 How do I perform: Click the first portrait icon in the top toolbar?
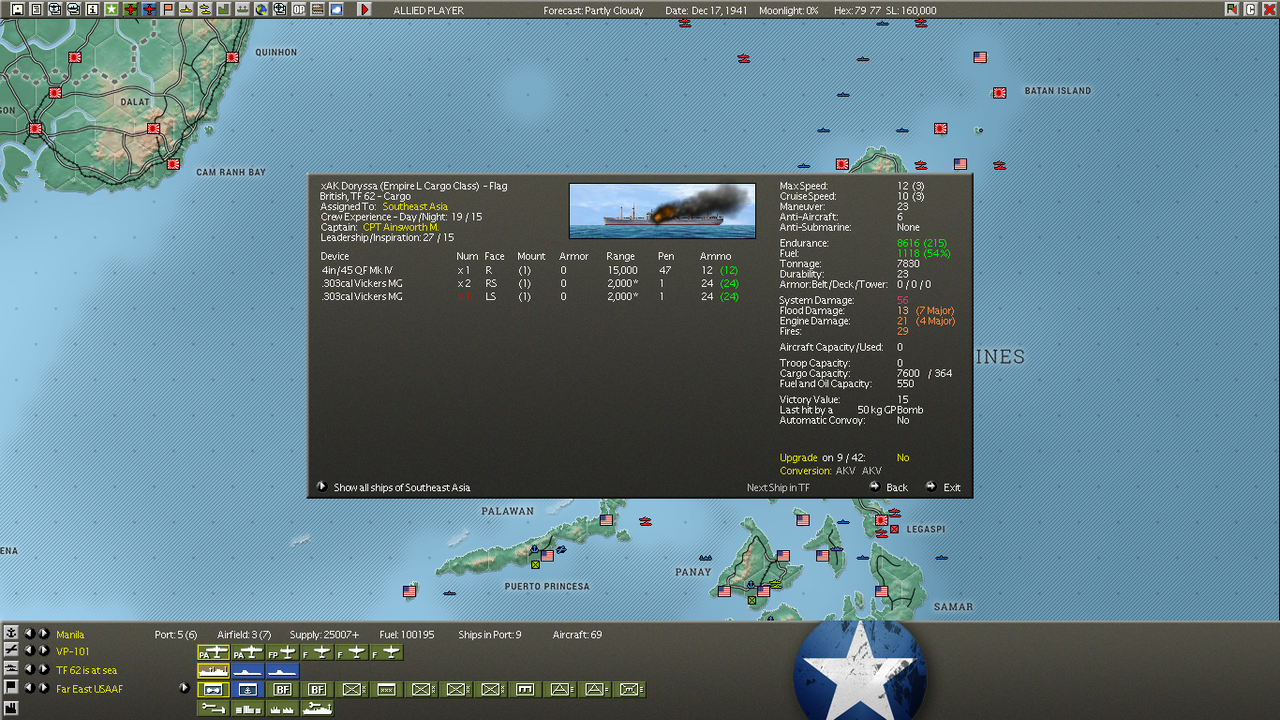(x=17, y=9)
